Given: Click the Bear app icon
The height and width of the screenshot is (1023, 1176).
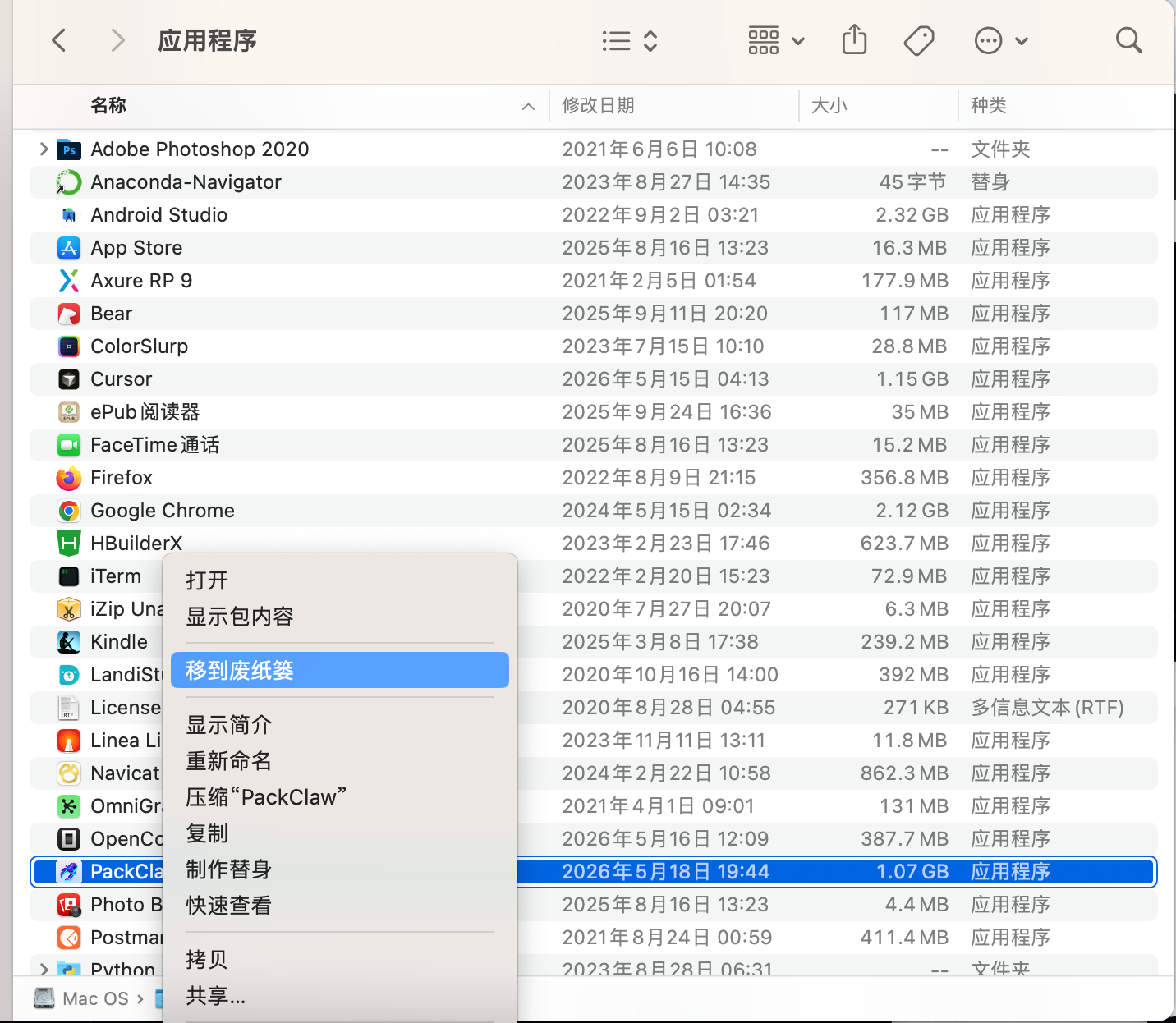Looking at the screenshot, I should click(69, 314).
